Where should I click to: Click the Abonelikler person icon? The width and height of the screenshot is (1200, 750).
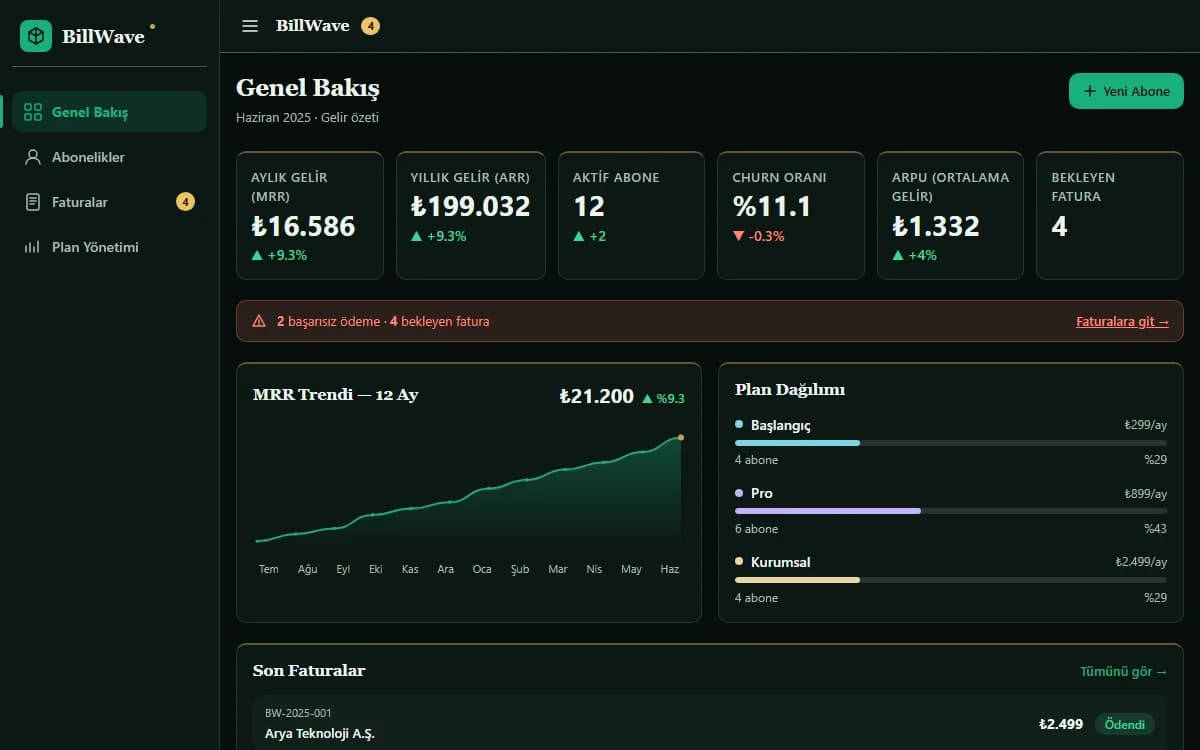(x=33, y=157)
